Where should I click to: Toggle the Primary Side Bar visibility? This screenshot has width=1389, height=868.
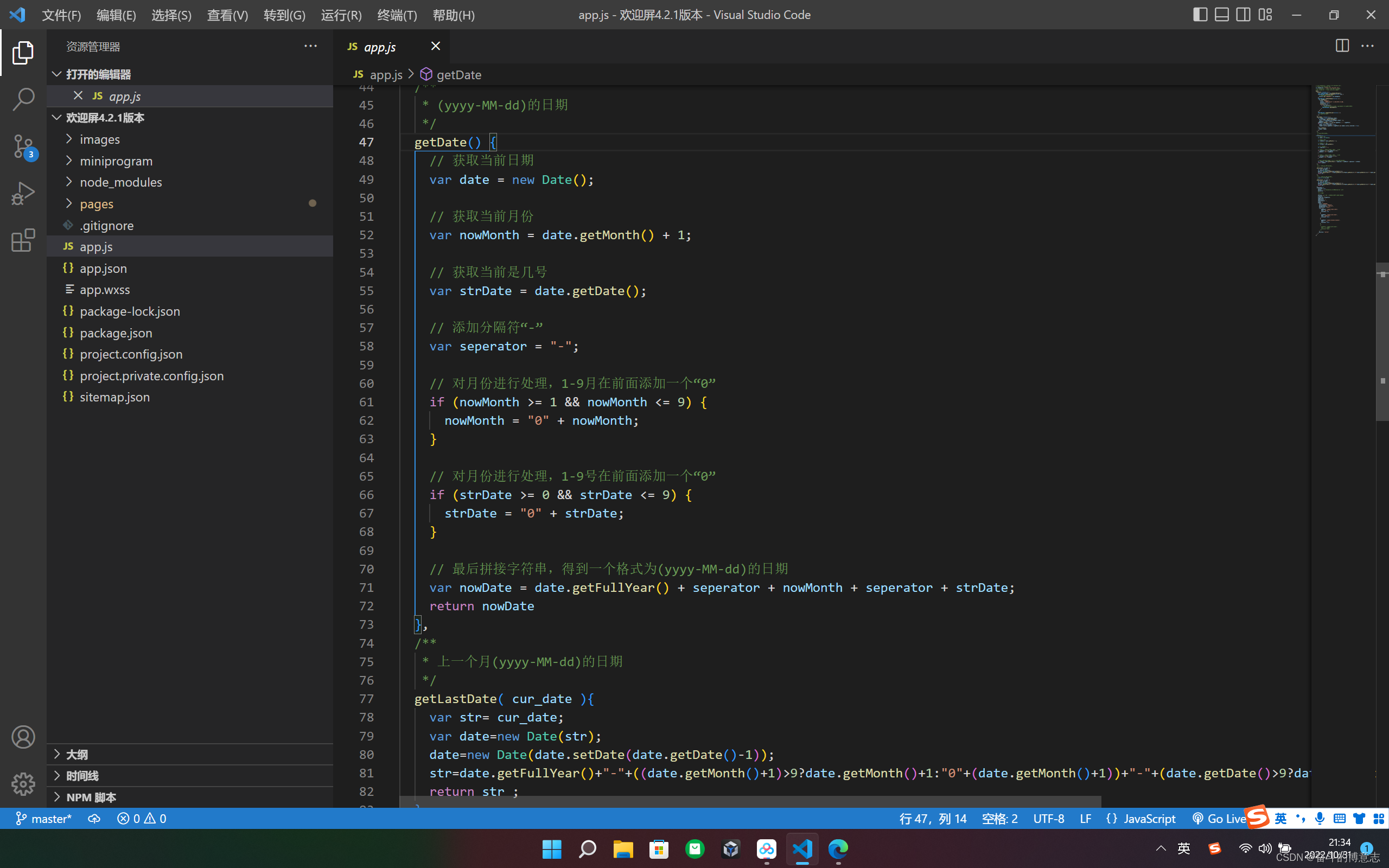click(1200, 14)
